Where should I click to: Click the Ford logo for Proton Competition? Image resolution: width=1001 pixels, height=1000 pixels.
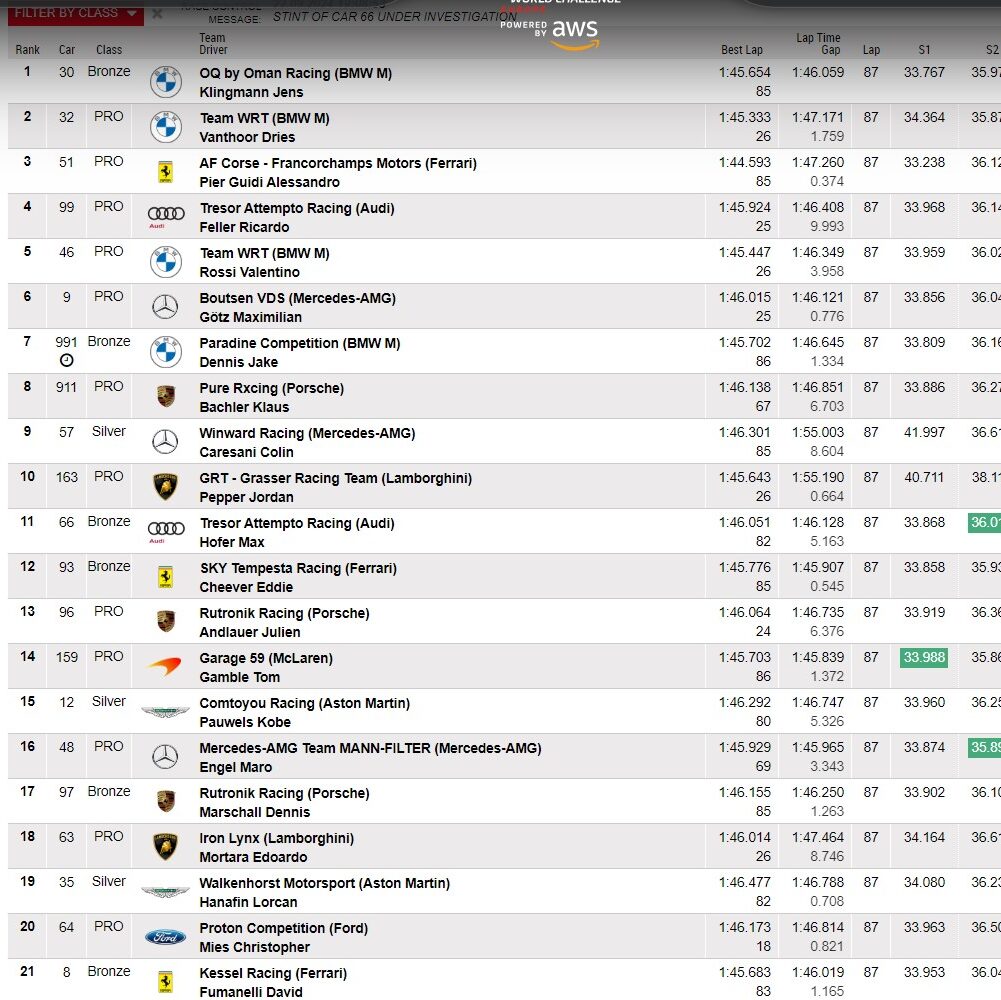click(x=165, y=937)
